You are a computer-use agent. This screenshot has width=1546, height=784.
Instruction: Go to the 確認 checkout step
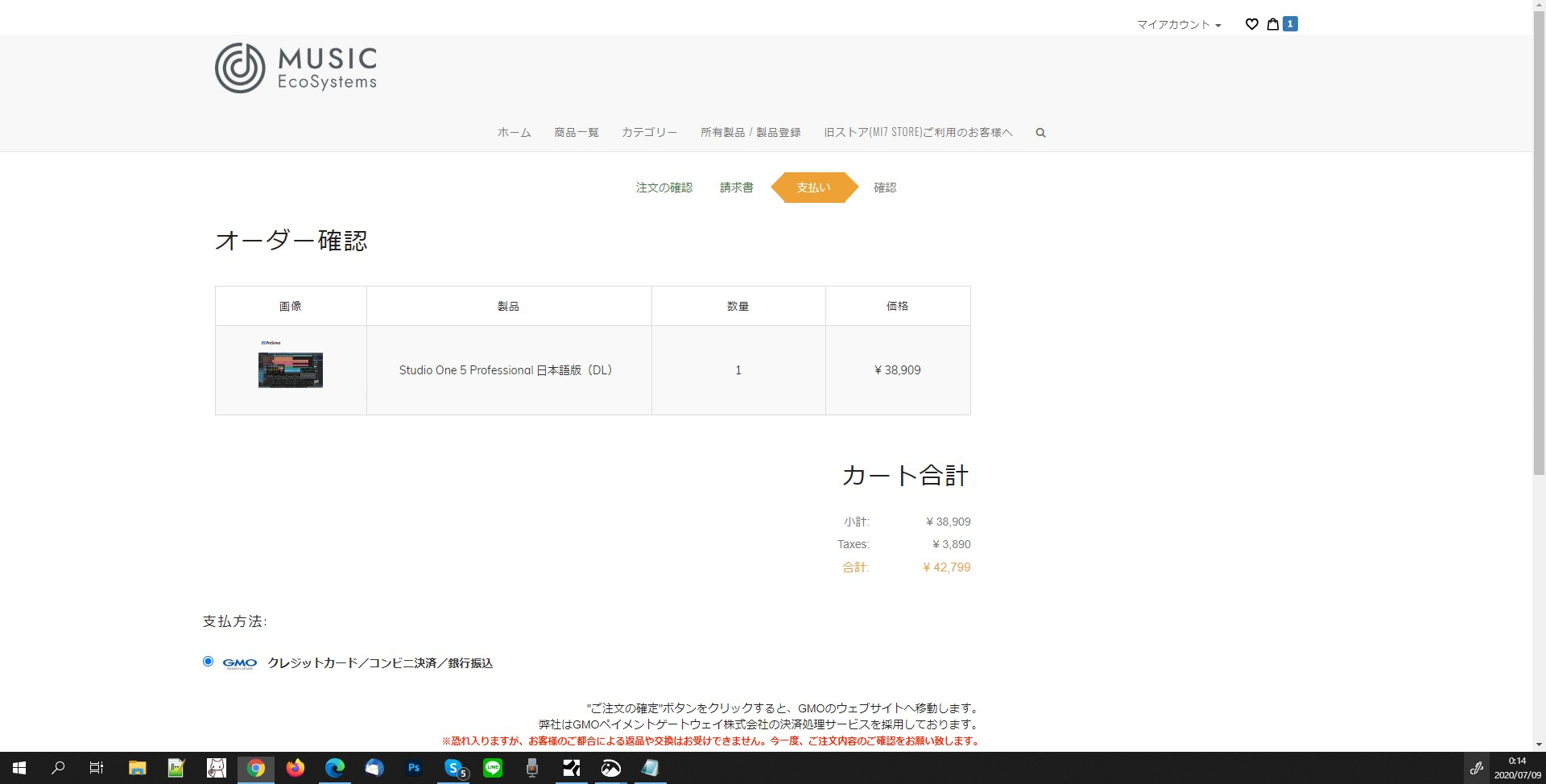click(x=885, y=188)
